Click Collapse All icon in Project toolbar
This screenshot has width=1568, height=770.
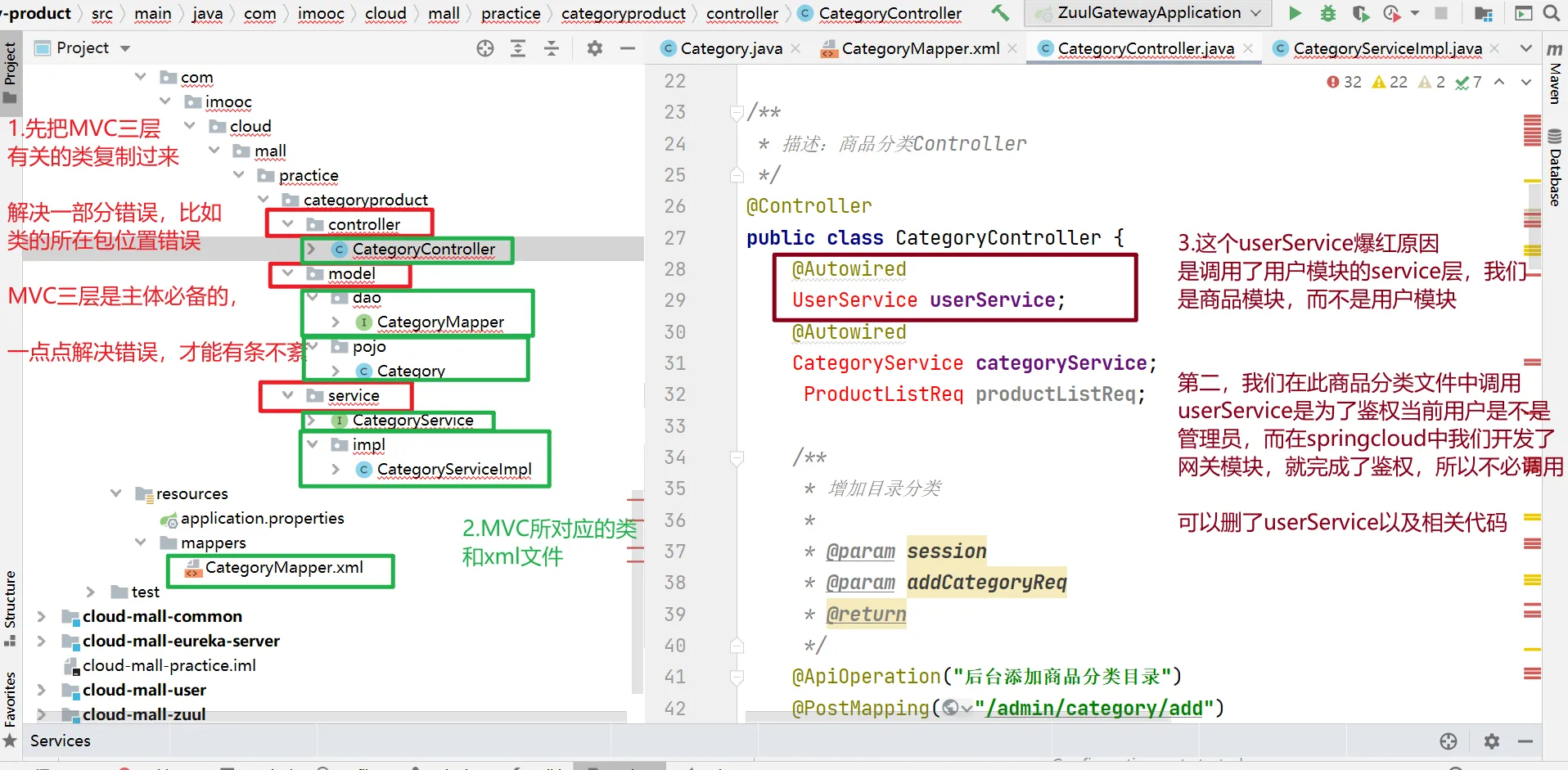click(552, 48)
